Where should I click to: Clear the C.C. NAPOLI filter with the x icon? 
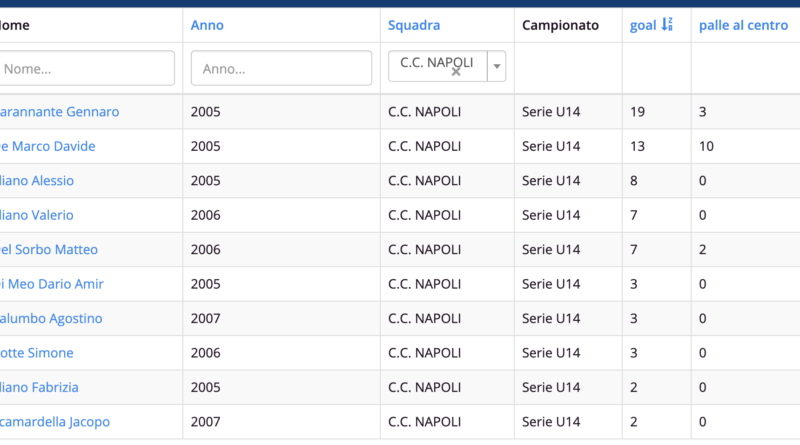click(456, 72)
